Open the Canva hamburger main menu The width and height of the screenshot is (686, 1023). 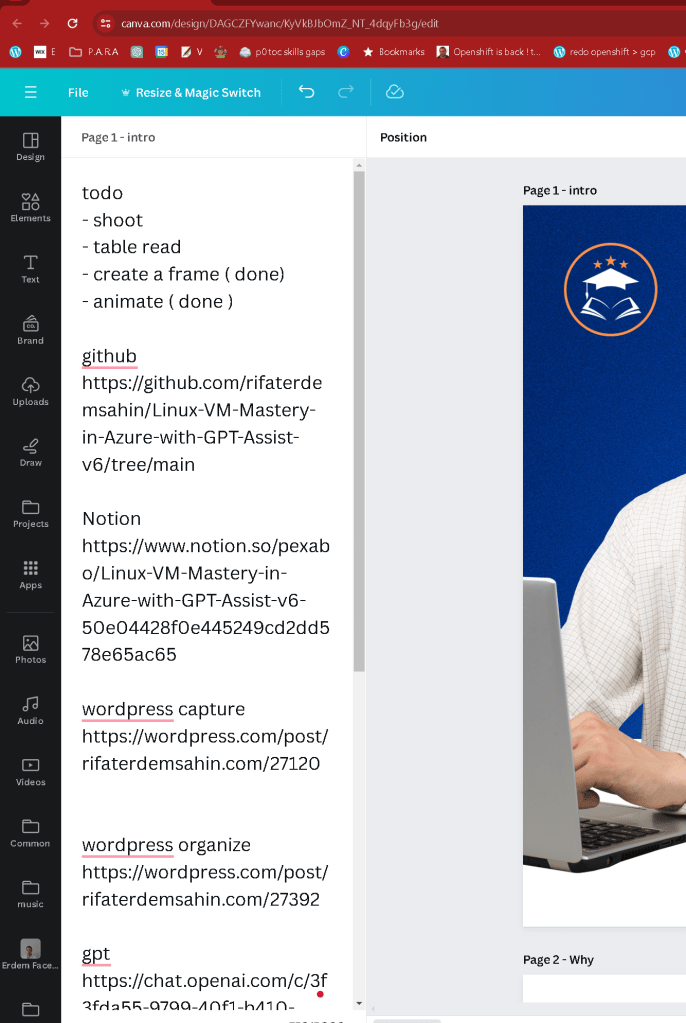tap(31, 92)
